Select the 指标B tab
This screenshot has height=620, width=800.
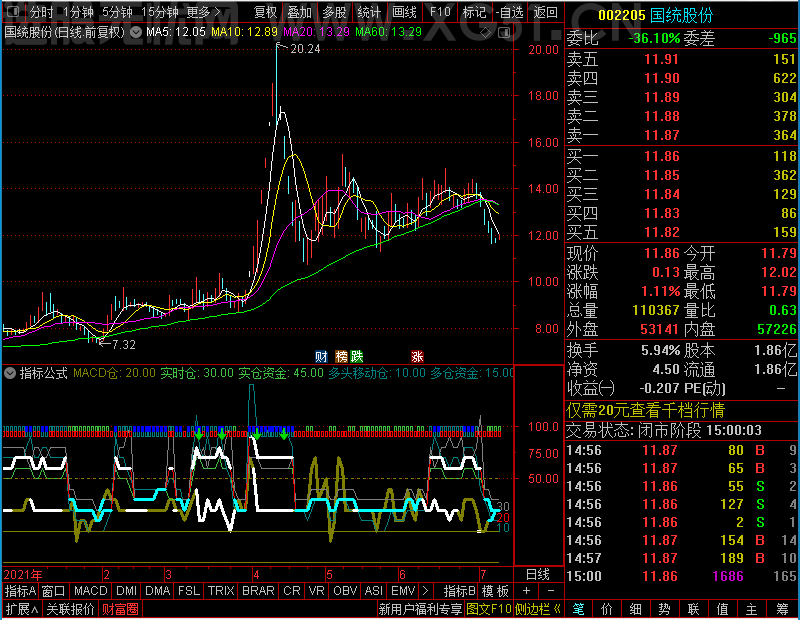[460, 590]
